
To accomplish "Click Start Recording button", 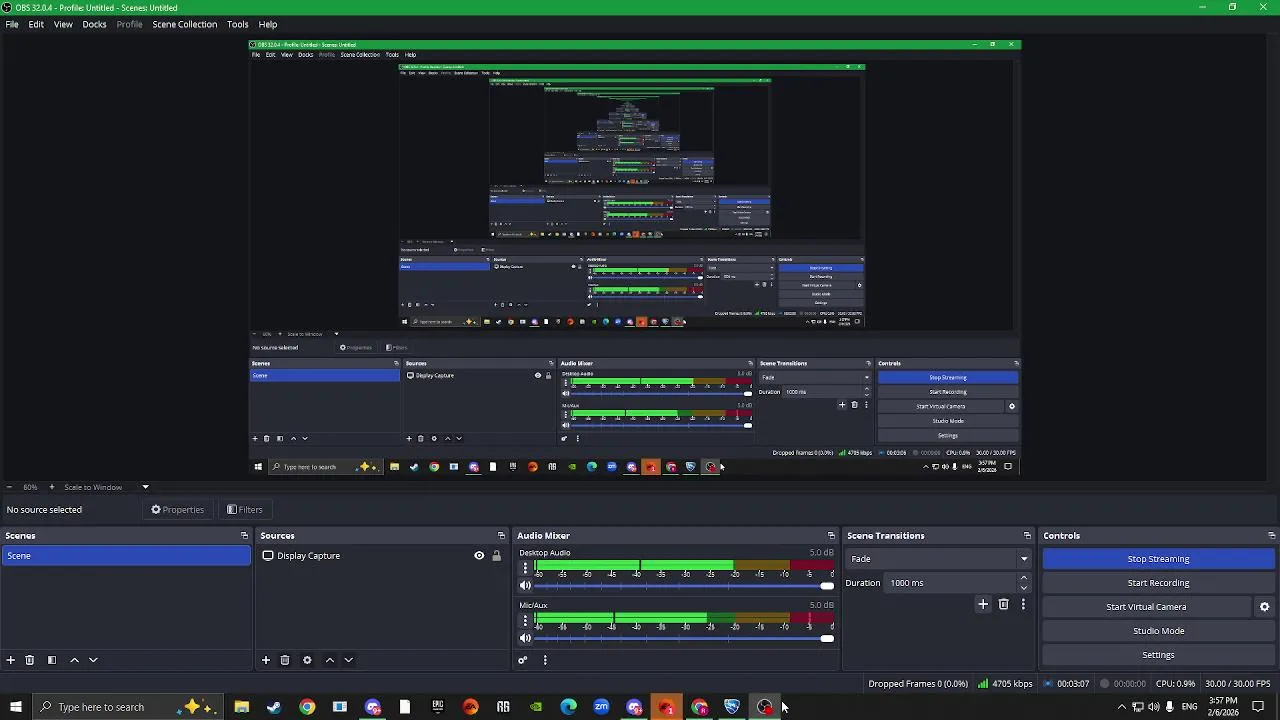I will 1158,583.
